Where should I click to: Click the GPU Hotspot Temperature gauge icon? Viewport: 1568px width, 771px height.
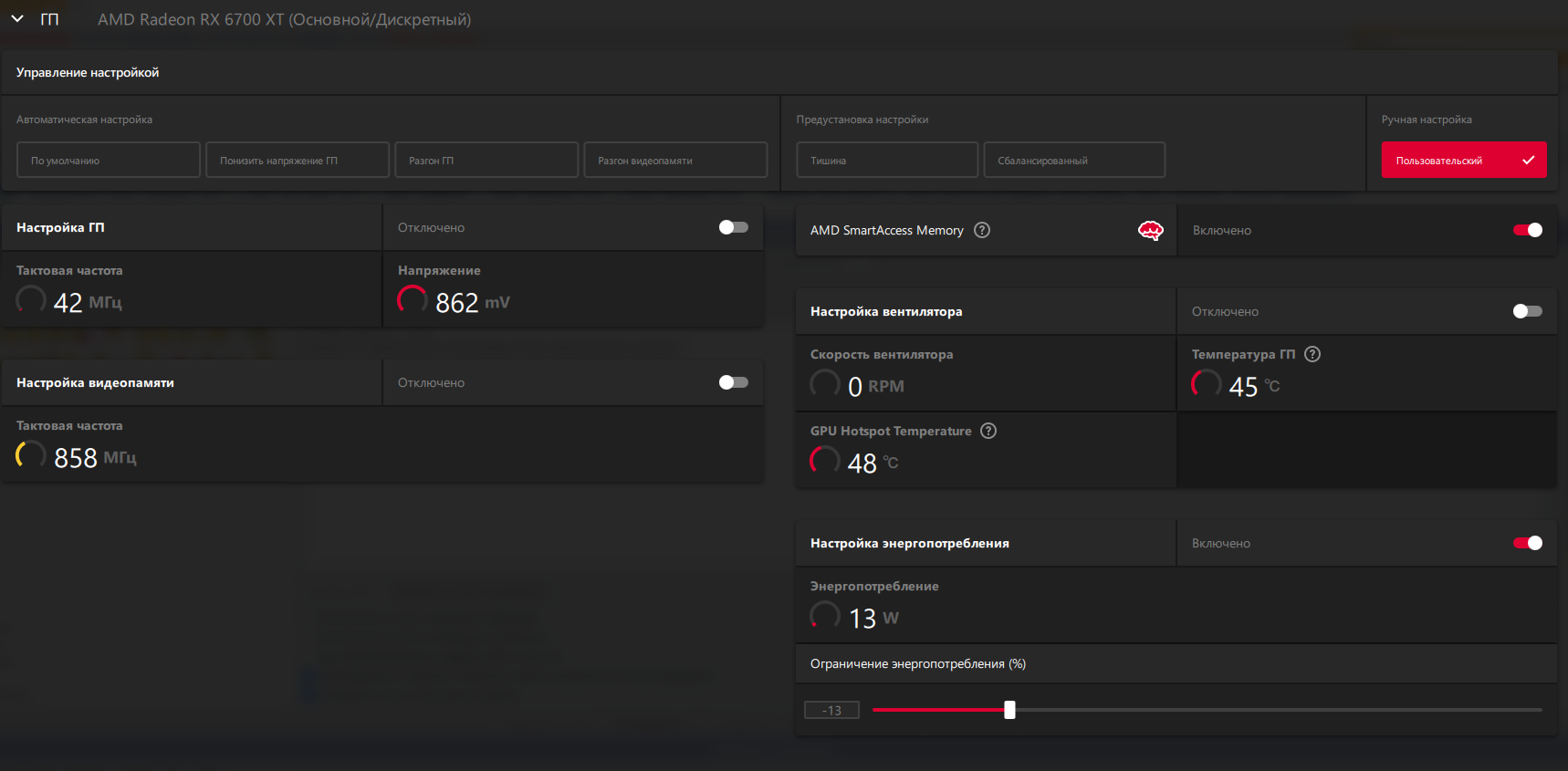coord(825,461)
